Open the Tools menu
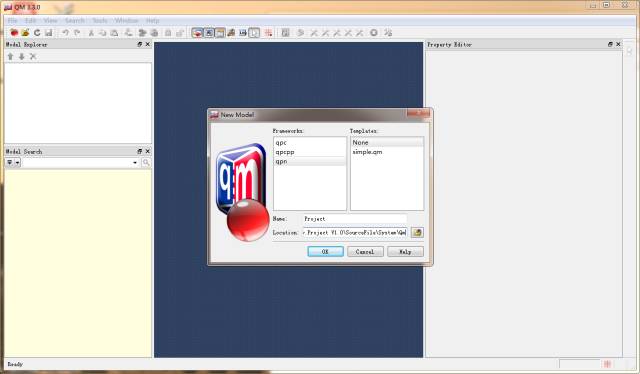 tap(100, 20)
